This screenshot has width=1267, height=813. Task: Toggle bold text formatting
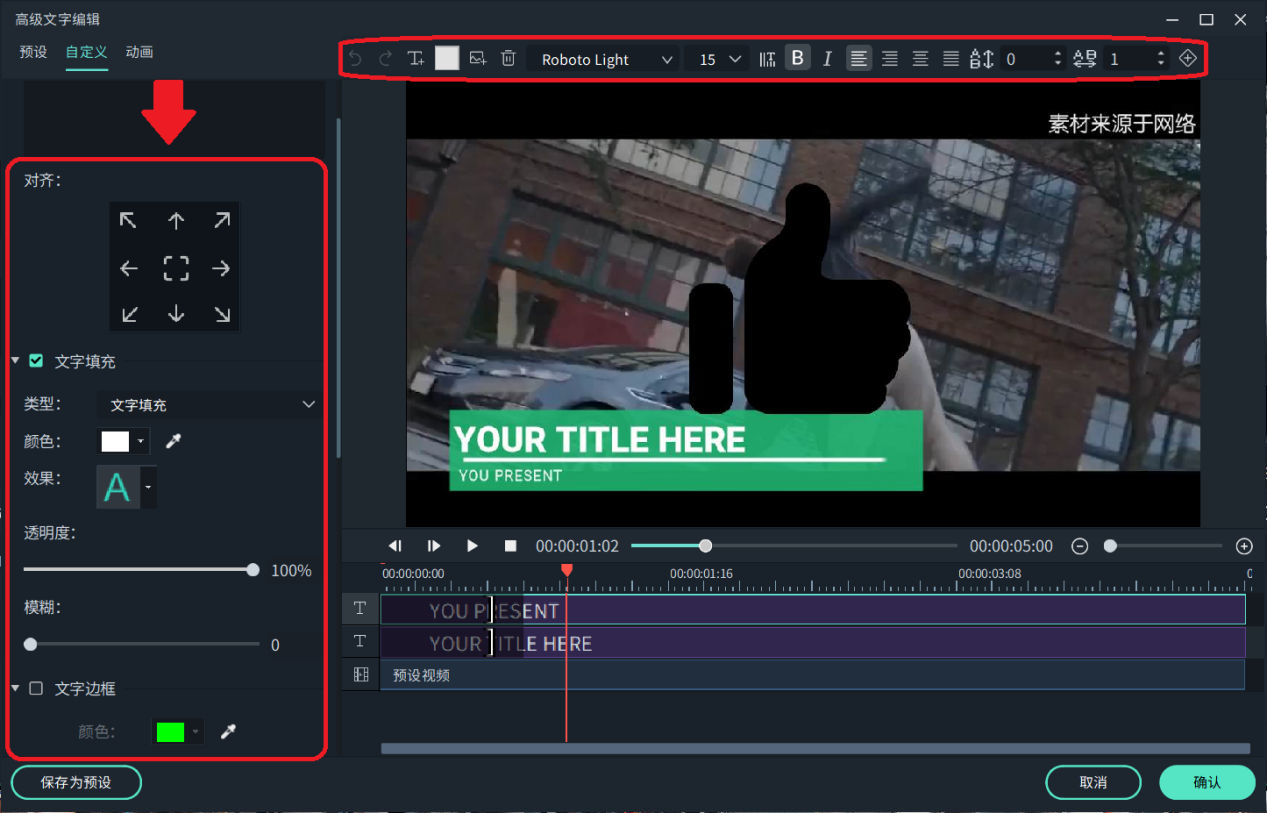click(x=797, y=59)
